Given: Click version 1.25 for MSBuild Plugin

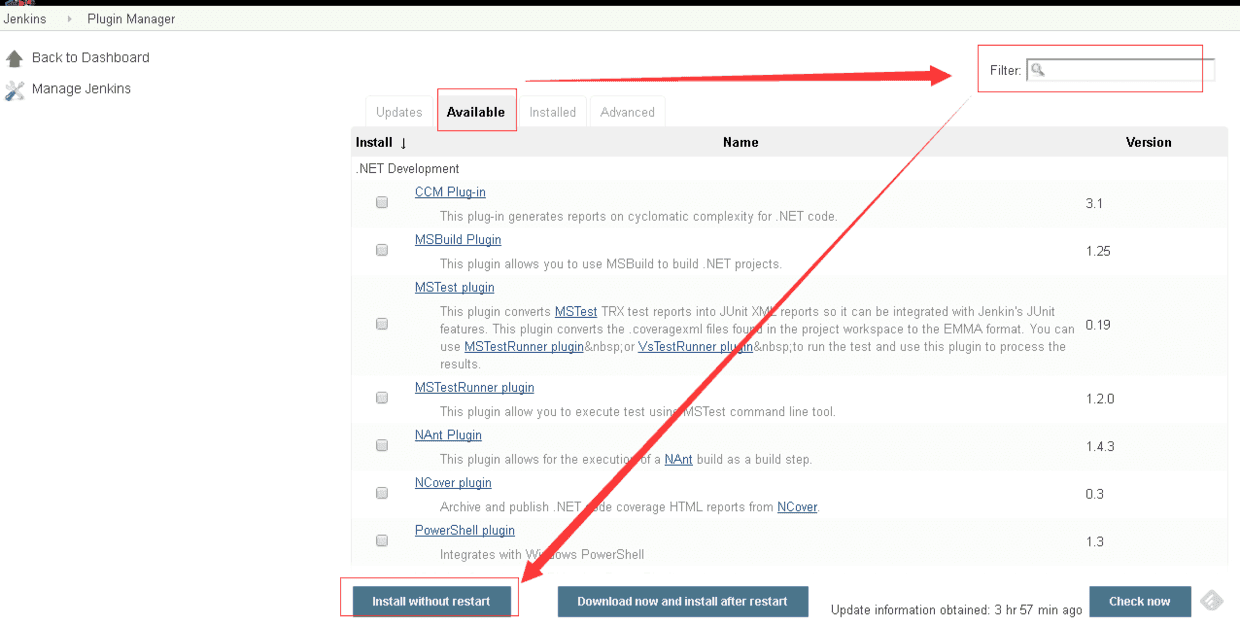Looking at the screenshot, I should (1098, 251).
